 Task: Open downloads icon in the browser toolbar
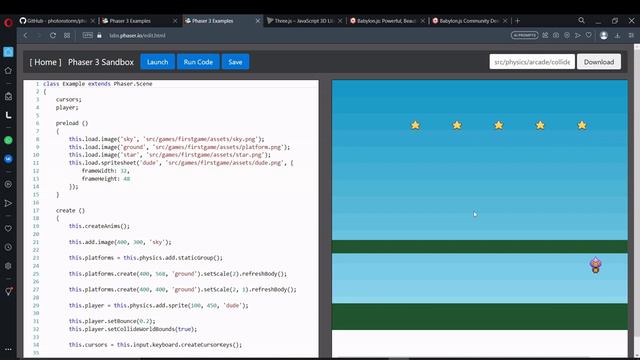(x=618, y=36)
